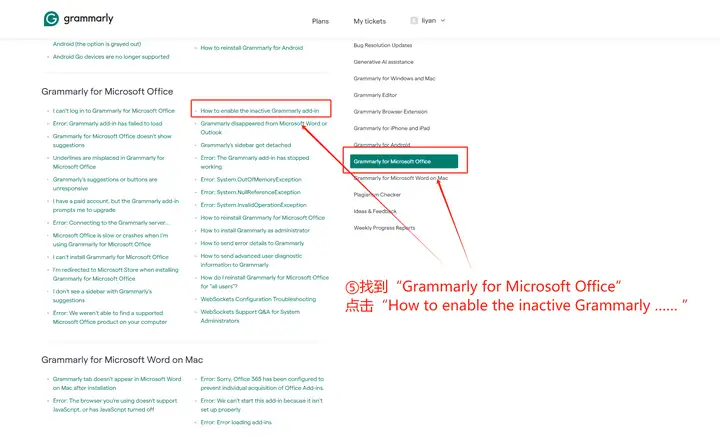Open 'redirected to Microsoft Store when installing' article
Viewport: 720px width, 437px height.
coord(115,275)
